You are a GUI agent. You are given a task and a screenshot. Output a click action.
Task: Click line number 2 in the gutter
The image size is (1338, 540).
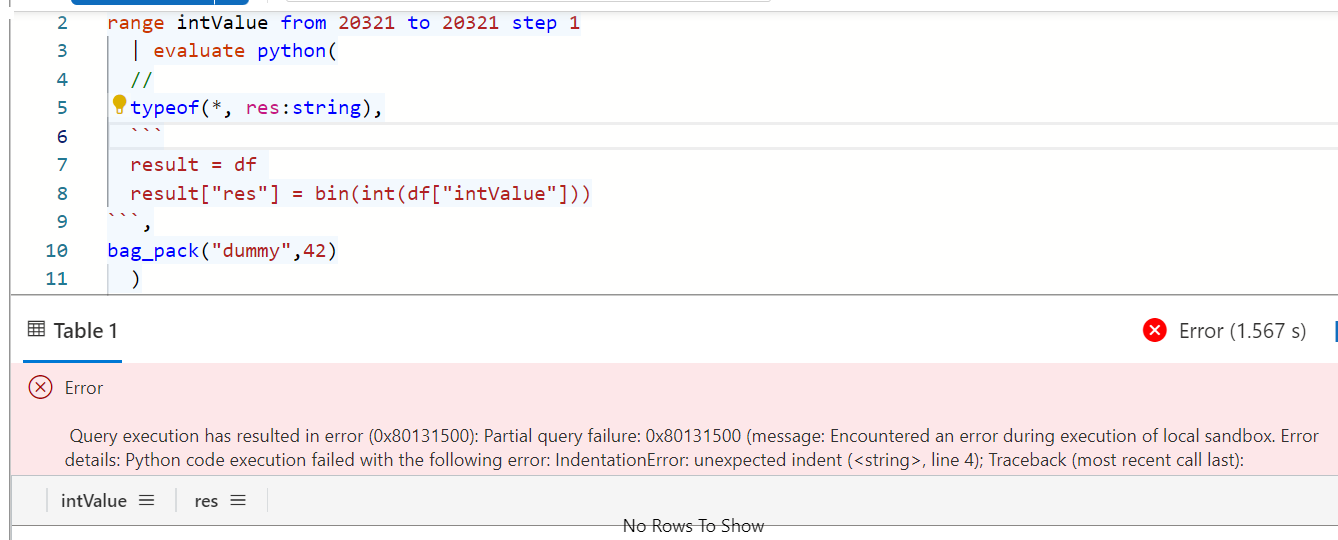pos(62,22)
